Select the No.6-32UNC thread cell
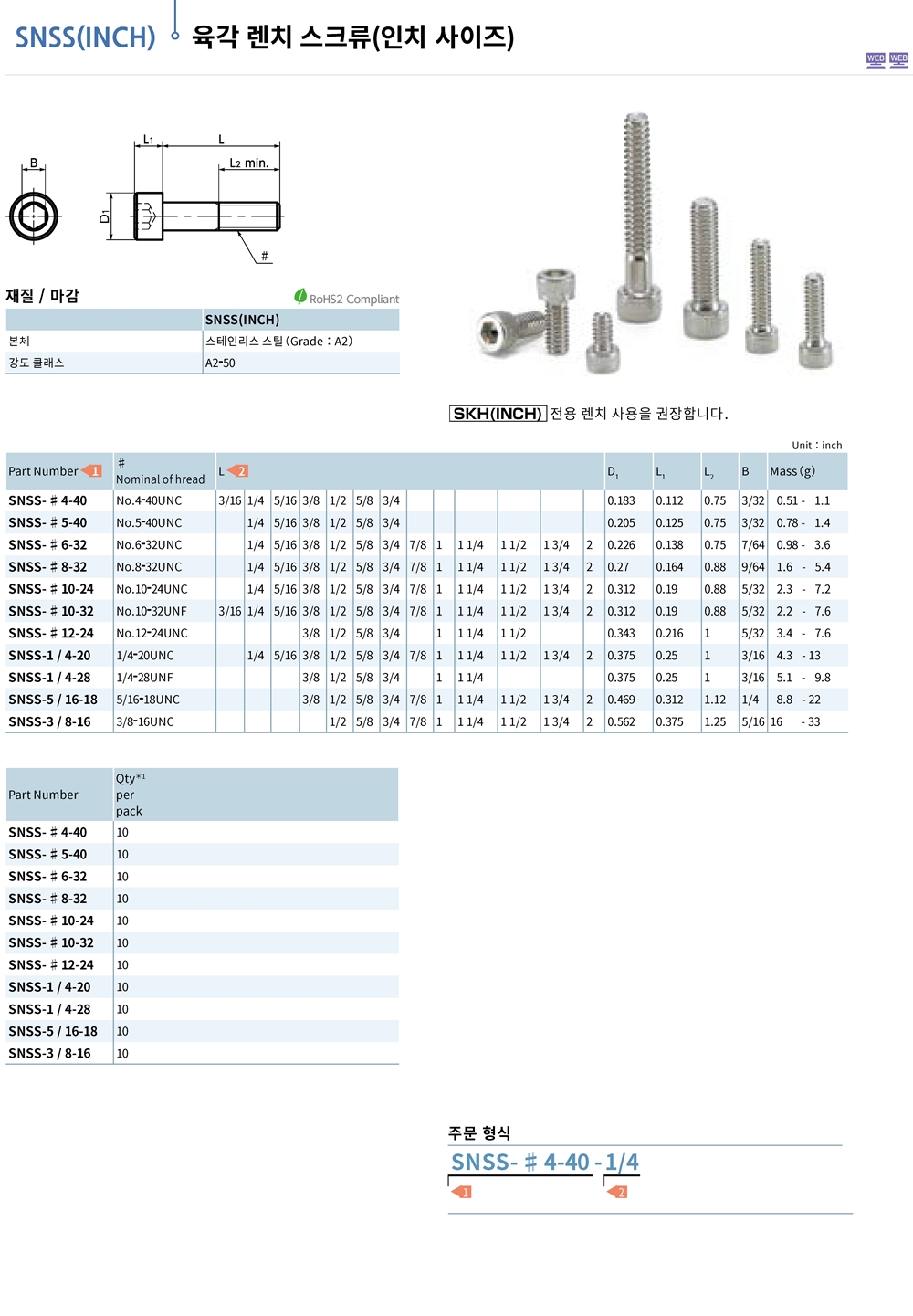913x1316 pixels. click(x=149, y=545)
